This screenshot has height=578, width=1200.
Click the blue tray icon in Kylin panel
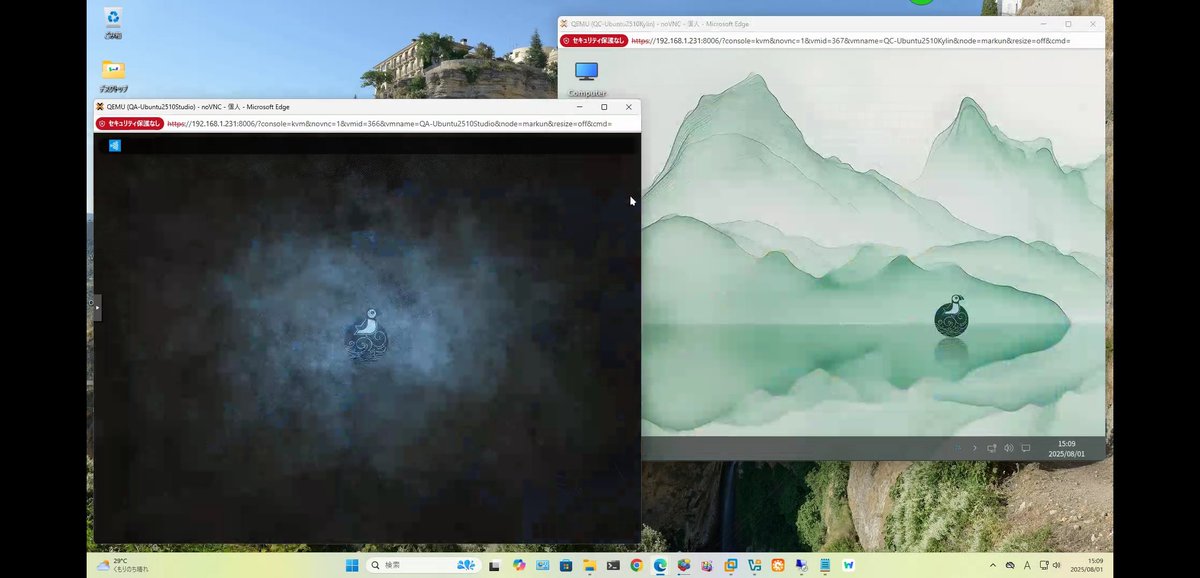click(958, 447)
